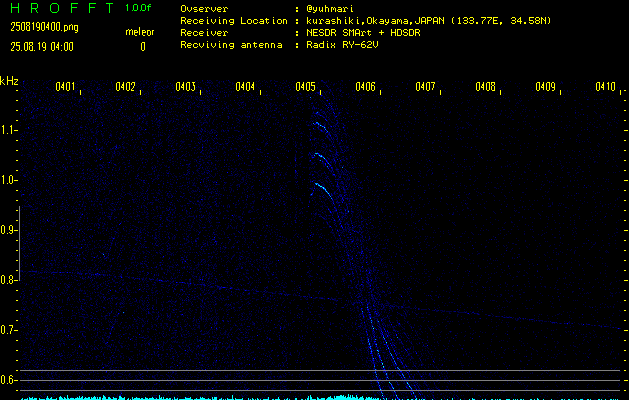629x400 pixels.
Task: Select the filename 2508190400.png
Action: tap(44, 27)
